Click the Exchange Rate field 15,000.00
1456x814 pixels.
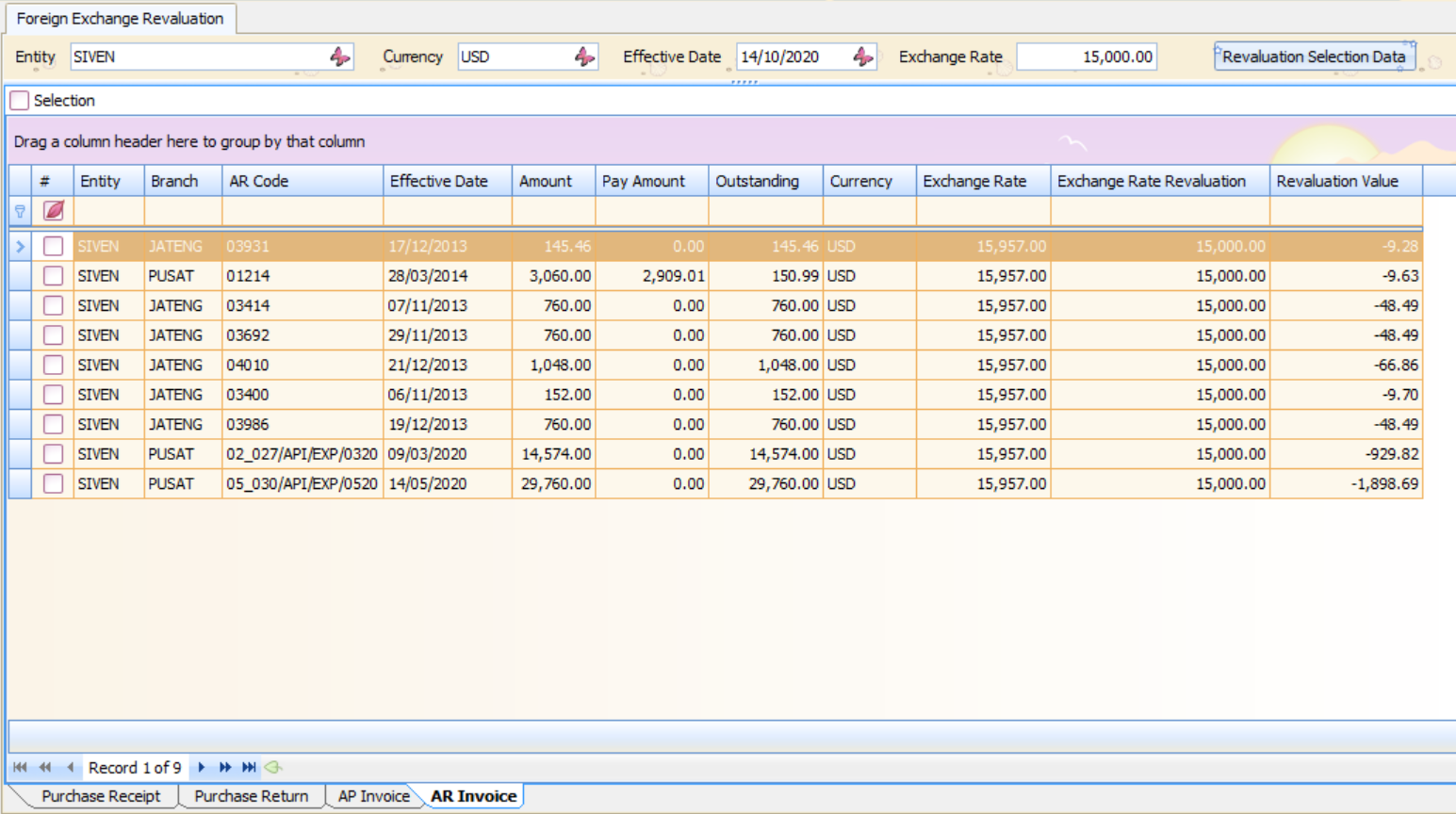point(1087,57)
